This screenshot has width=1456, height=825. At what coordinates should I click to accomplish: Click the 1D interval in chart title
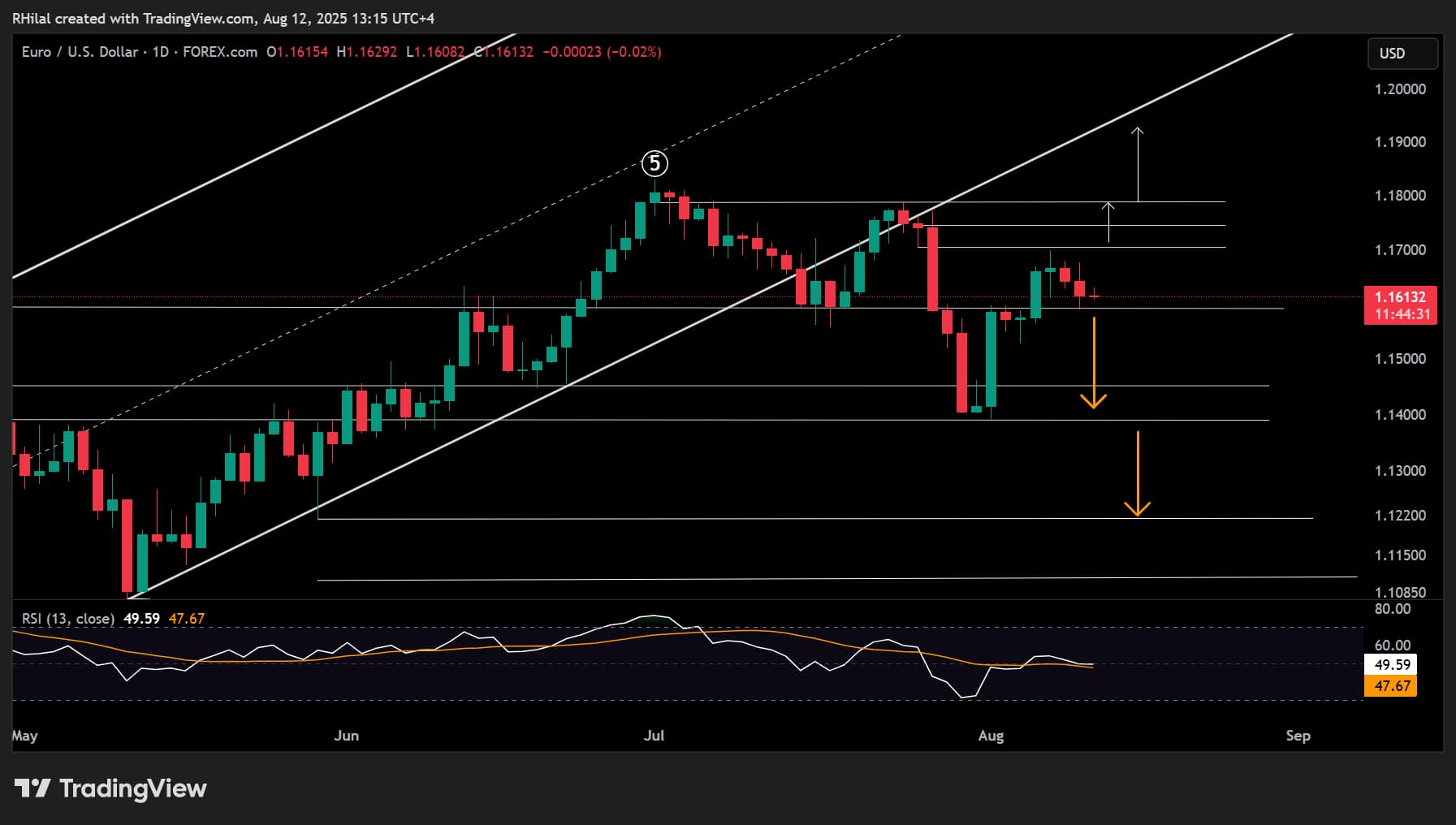coord(160,52)
